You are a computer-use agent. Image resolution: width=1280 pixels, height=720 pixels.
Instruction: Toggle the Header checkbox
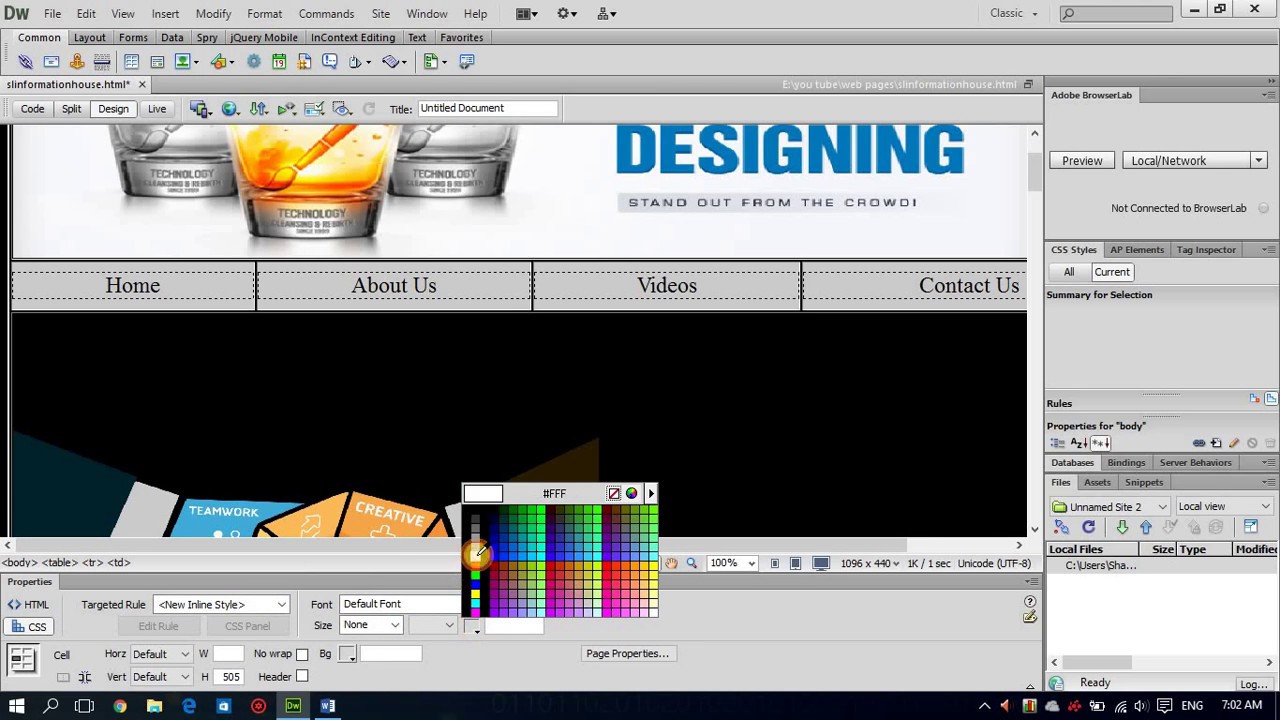pos(302,677)
